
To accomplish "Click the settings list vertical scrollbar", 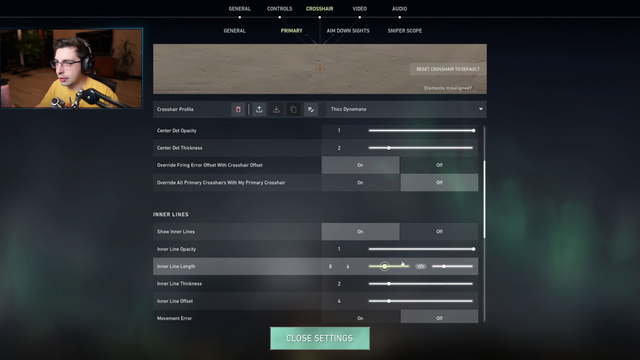I will pyautogui.click(x=484, y=199).
